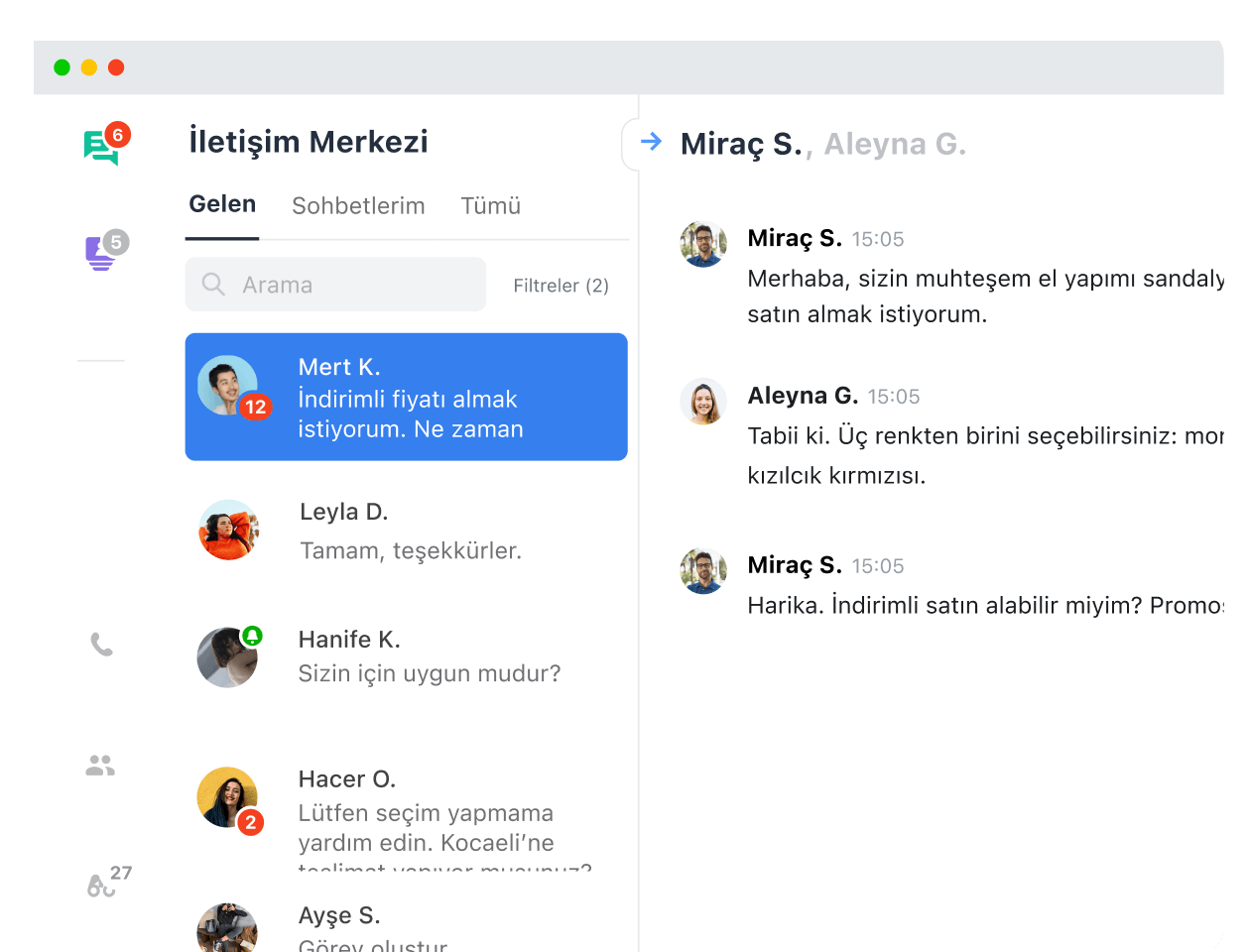This screenshot has height=952, width=1248.
Task: Click Hanife K.'s avatar with green bell
Action: point(227,657)
